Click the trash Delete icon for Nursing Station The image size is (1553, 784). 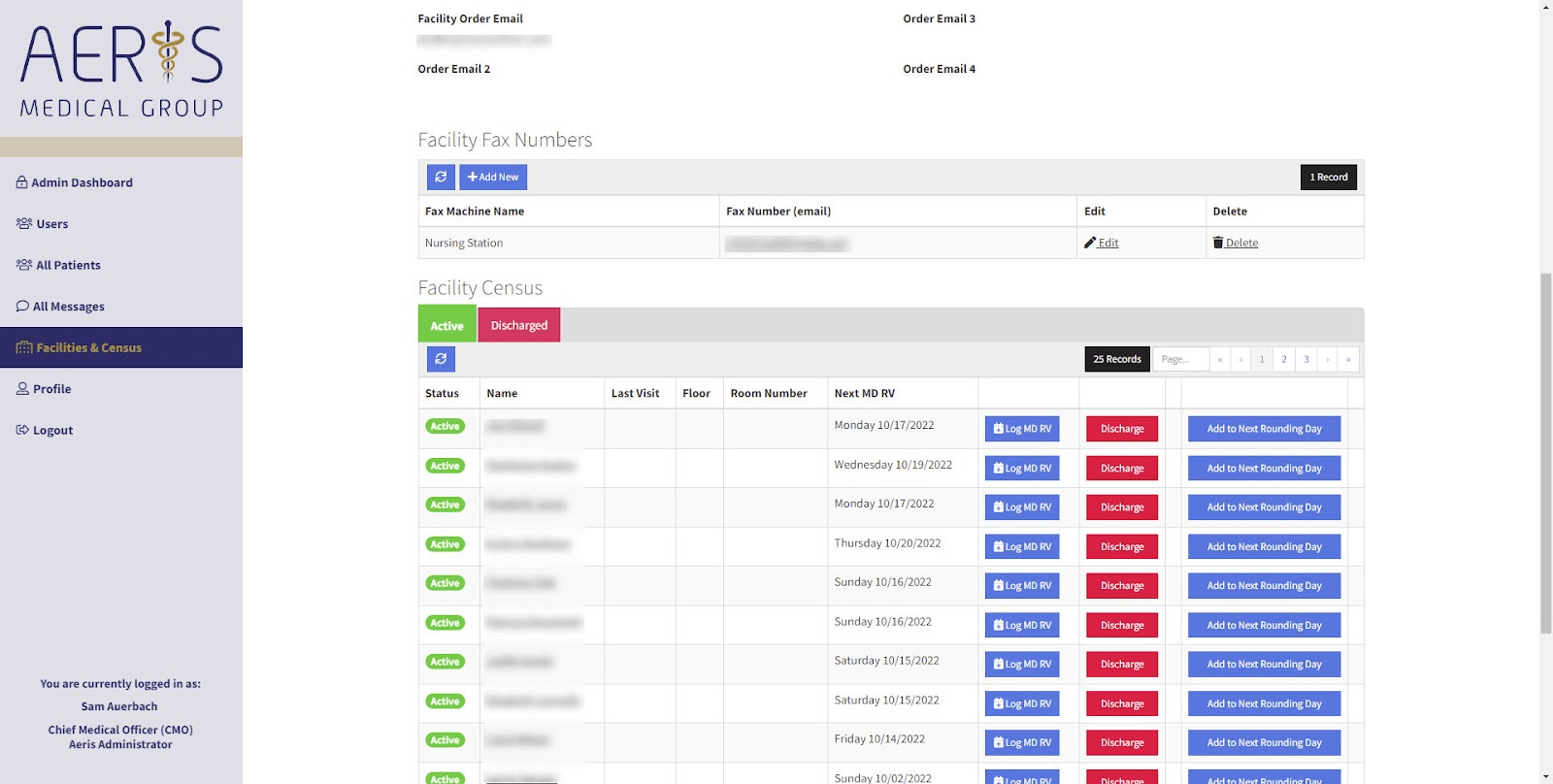coord(1218,243)
